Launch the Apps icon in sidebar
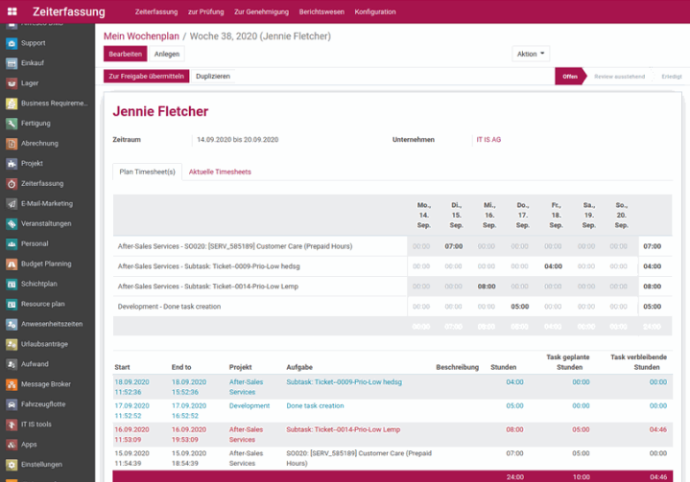This screenshot has width=690, height=482. click(10, 444)
